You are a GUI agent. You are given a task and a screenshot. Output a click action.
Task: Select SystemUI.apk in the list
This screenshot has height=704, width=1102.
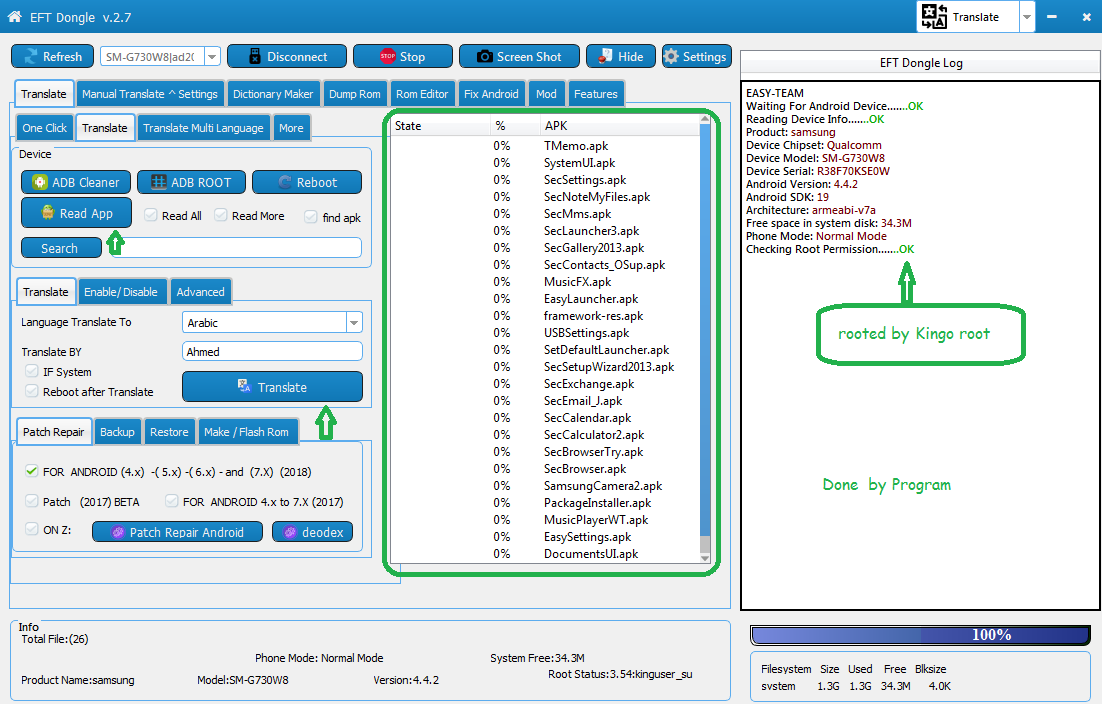[545, 163]
